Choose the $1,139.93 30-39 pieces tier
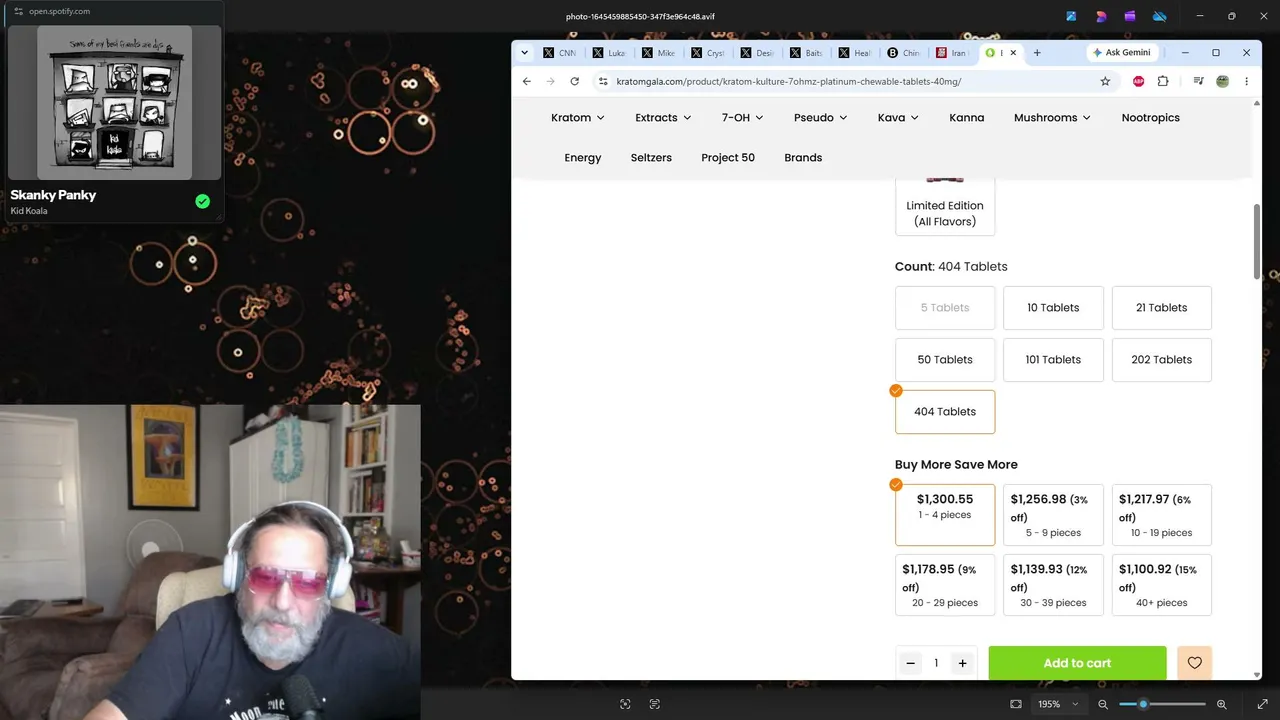This screenshot has width=1280, height=720. pyautogui.click(x=1053, y=585)
